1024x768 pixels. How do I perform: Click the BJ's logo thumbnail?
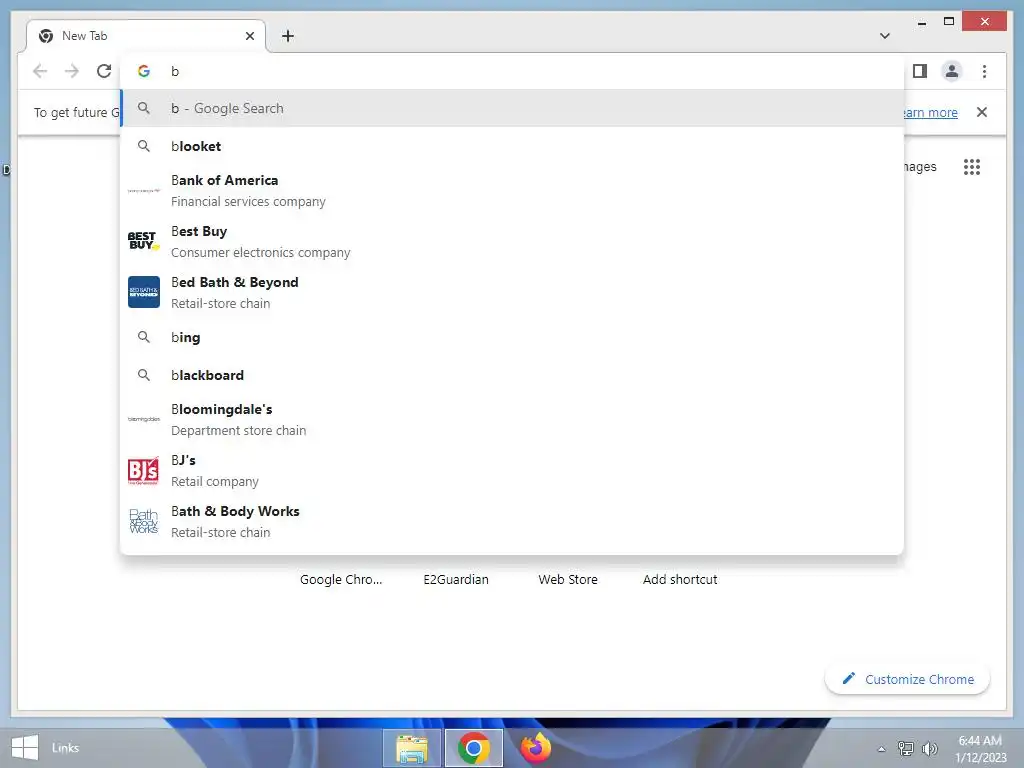(144, 471)
